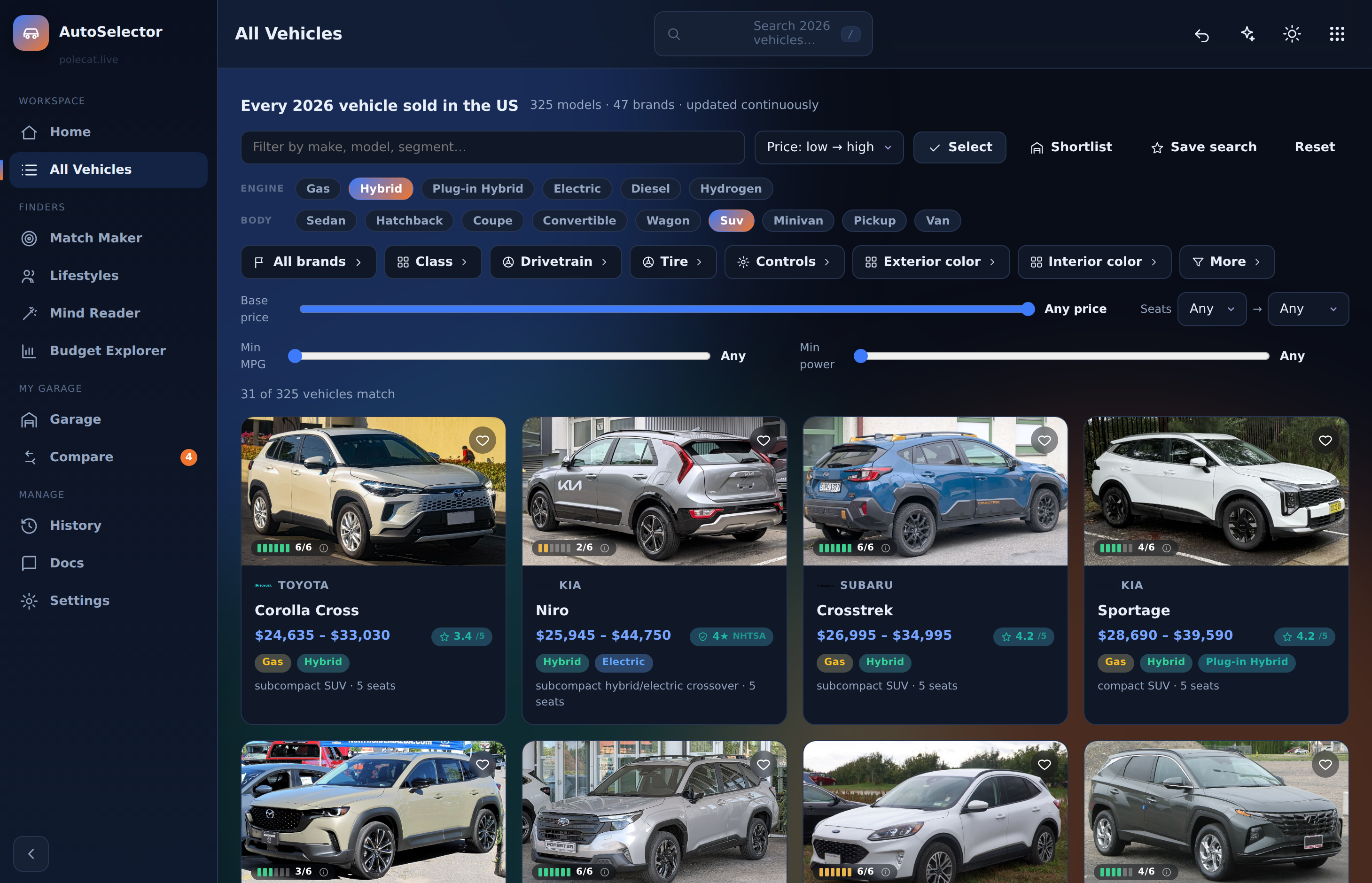Click Save search
This screenshot has width=1372, height=883.
[1203, 147]
